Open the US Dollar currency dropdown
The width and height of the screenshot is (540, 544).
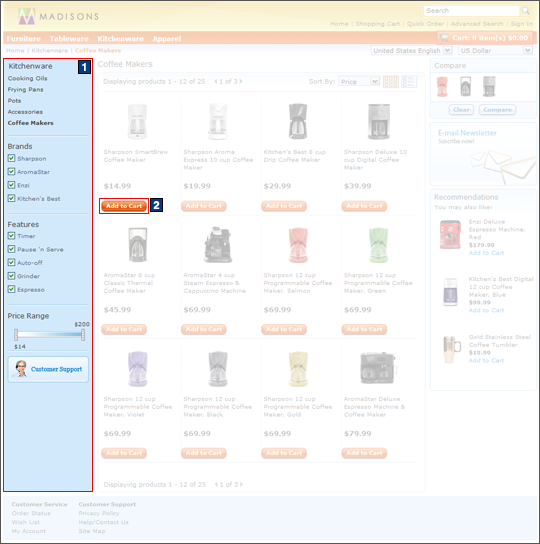click(x=495, y=50)
